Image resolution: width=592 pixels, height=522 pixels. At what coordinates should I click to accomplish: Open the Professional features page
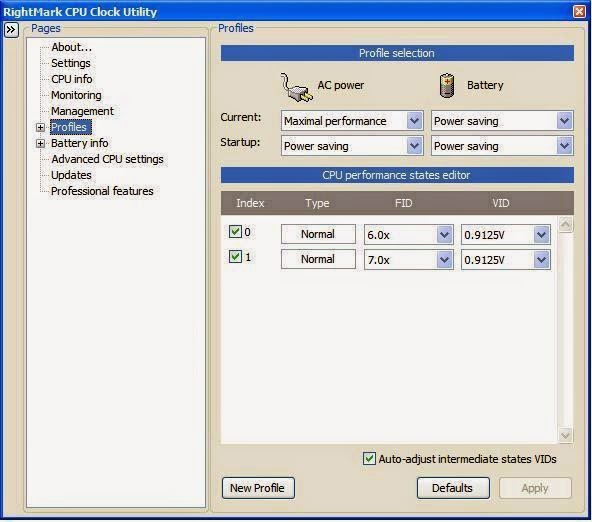102,191
